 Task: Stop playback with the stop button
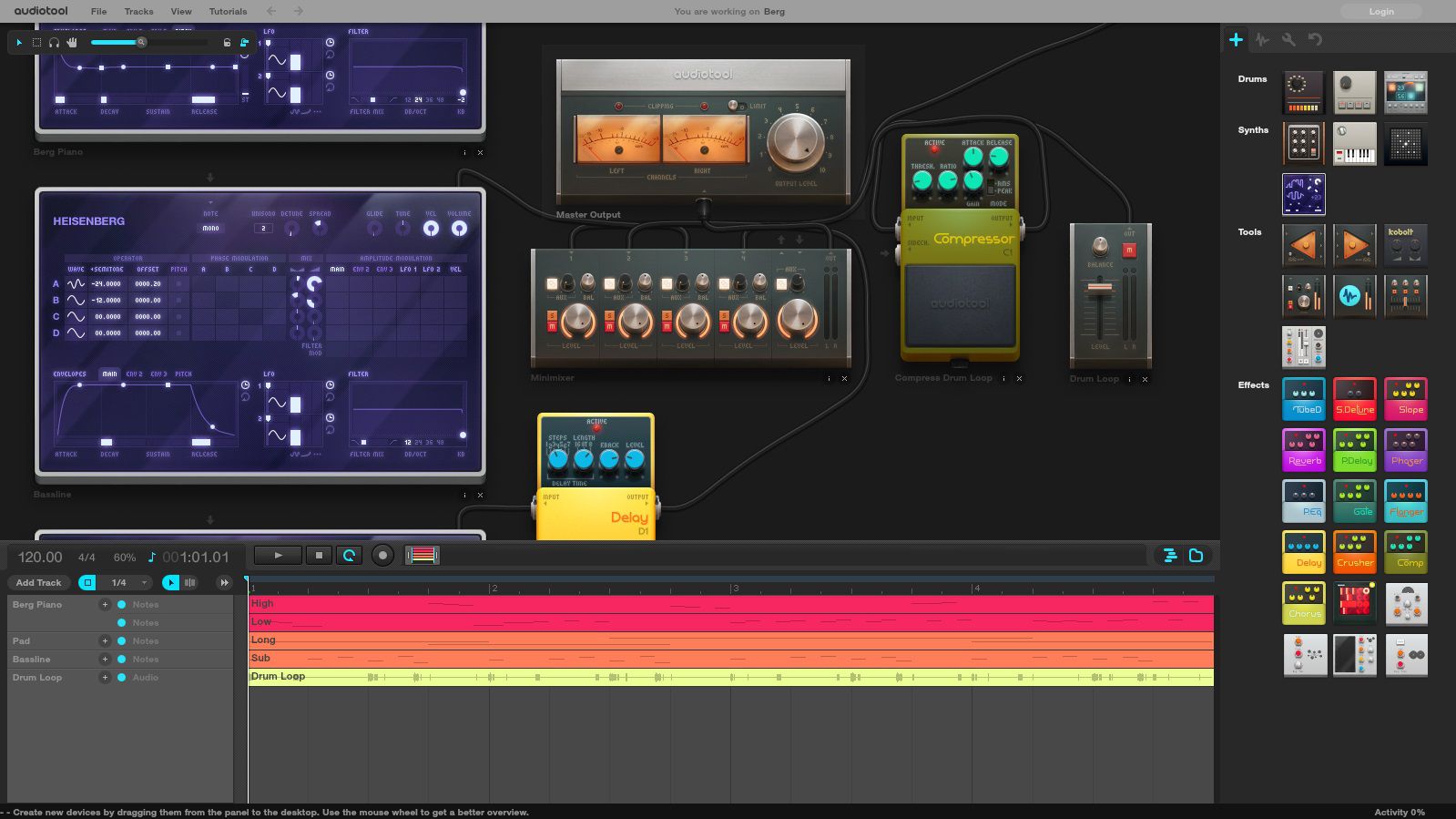coord(319,555)
